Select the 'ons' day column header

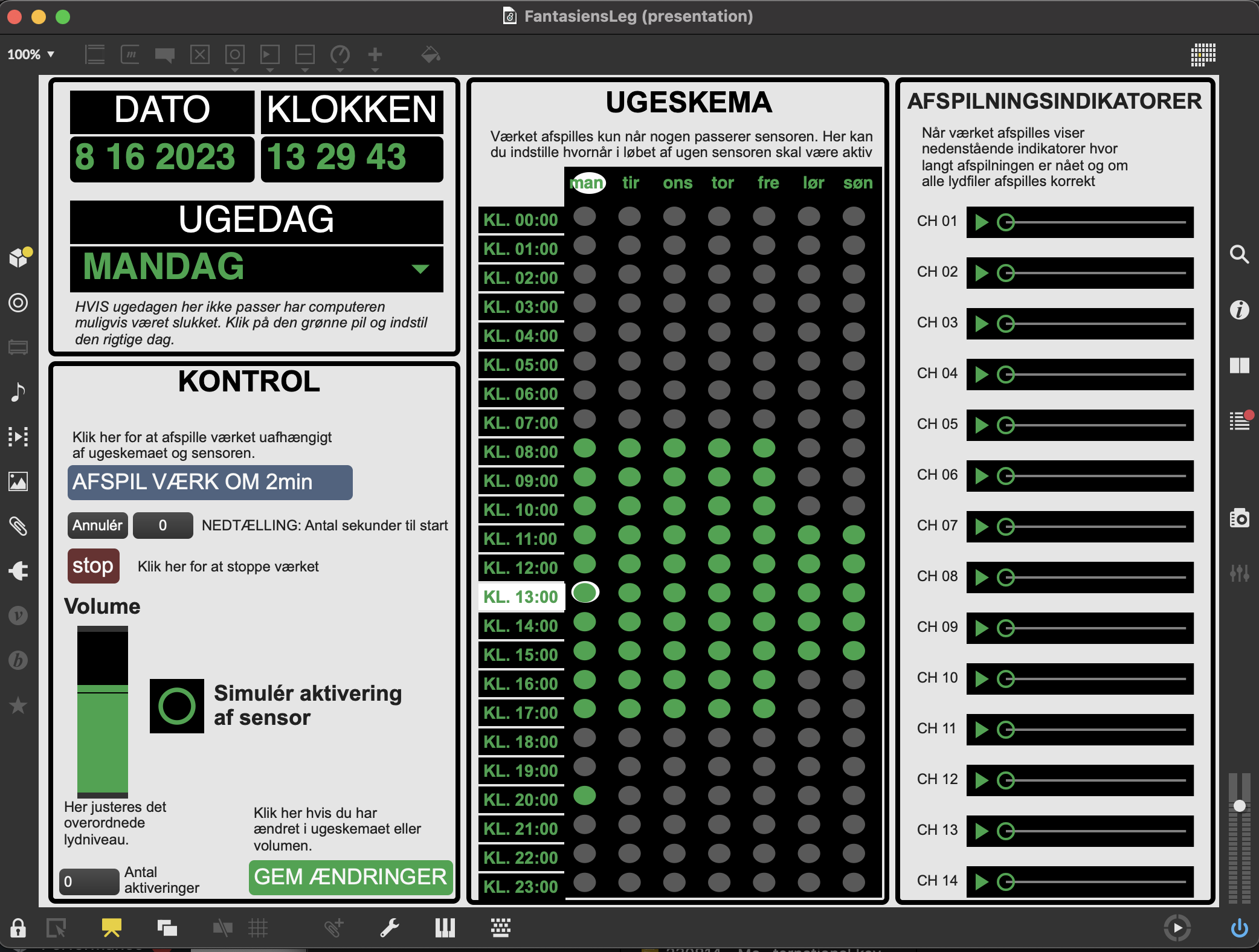click(677, 182)
